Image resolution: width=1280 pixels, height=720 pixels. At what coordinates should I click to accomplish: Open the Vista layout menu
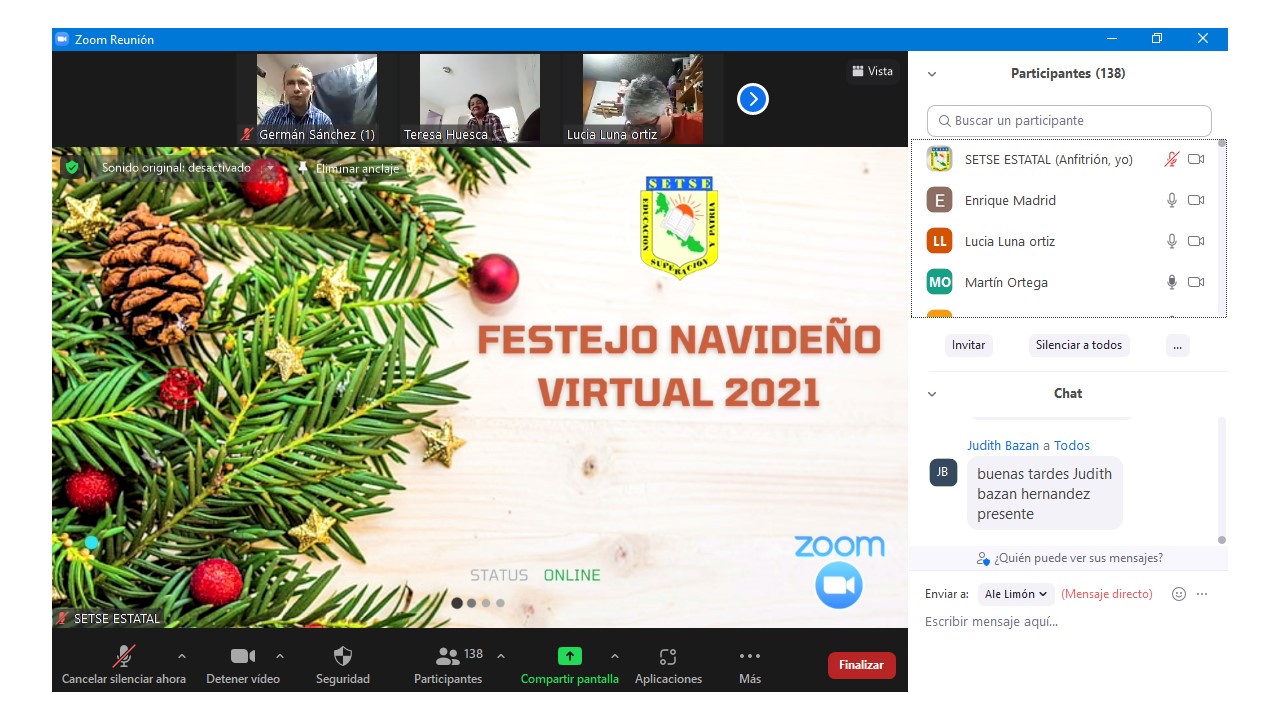pos(872,71)
